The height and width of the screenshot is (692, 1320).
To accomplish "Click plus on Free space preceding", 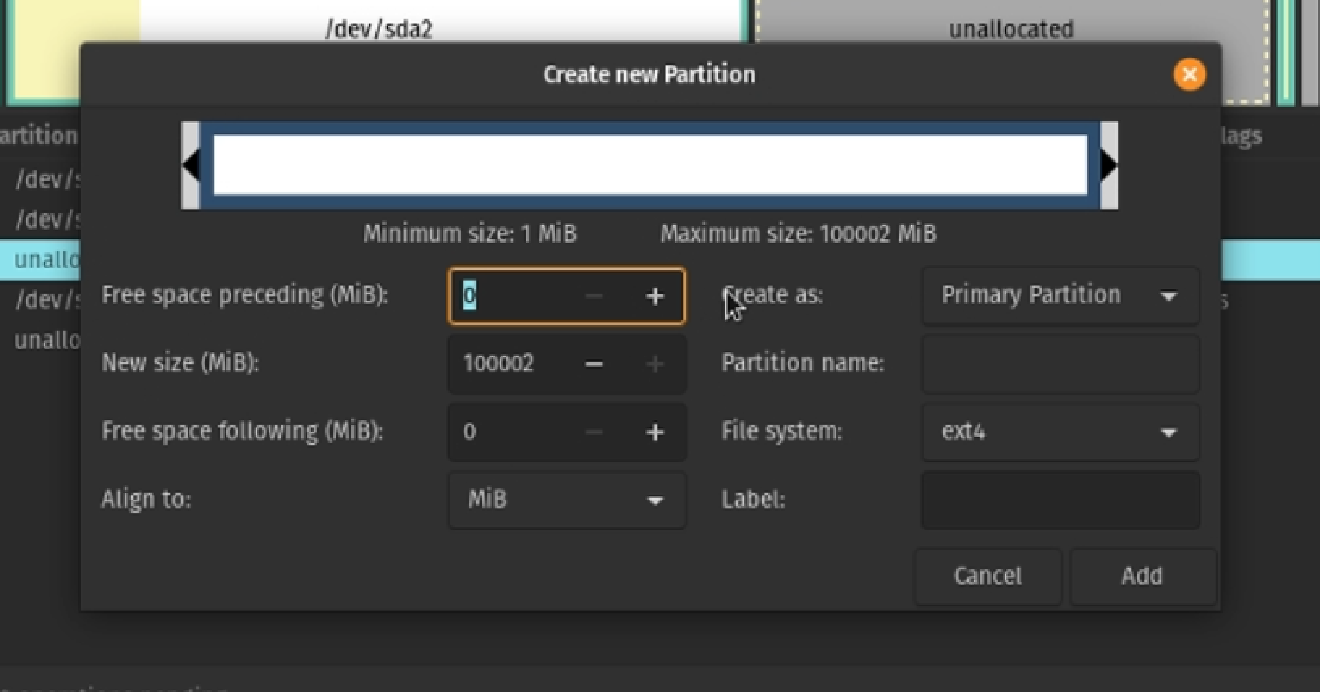I will pyautogui.click(x=655, y=296).
